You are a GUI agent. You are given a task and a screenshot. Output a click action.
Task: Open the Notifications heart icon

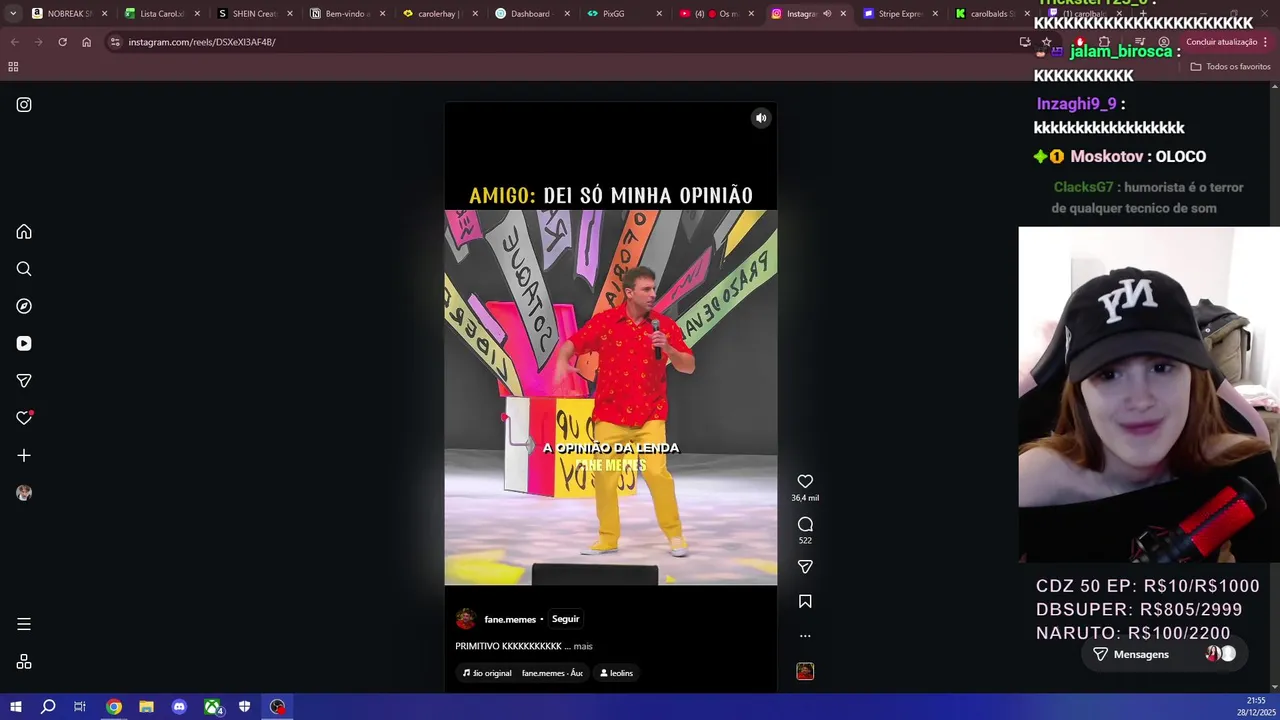(24, 418)
